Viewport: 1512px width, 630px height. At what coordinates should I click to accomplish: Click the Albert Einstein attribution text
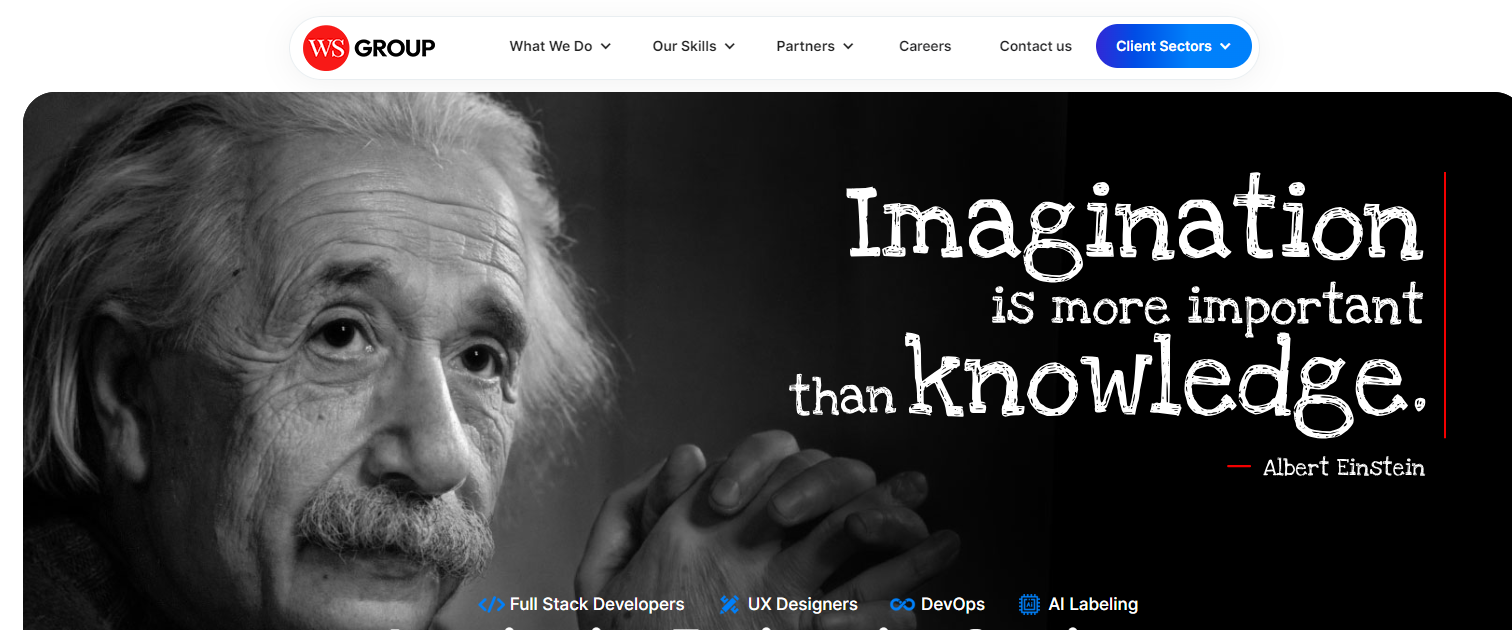(1344, 467)
